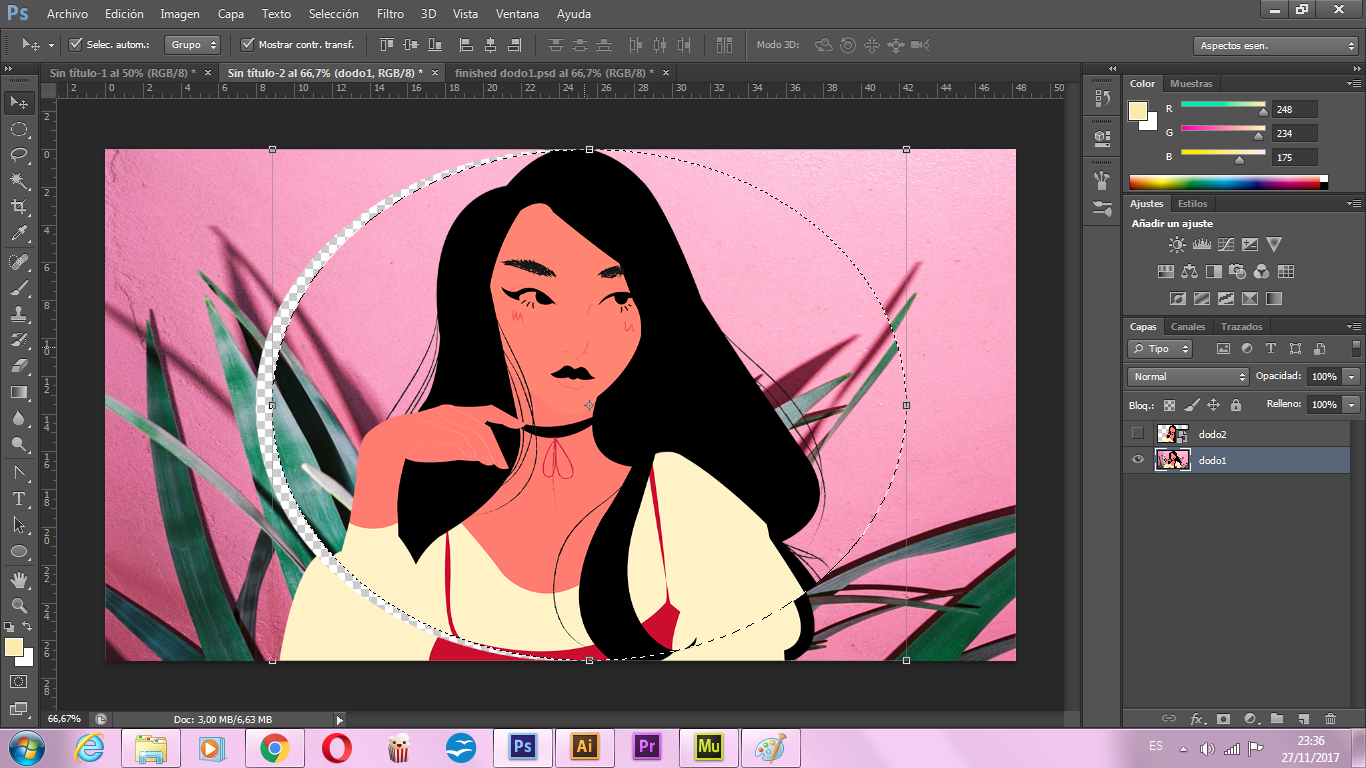Open the Relleno dropdown arrow
The width and height of the screenshot is (1366, 768).
click(1352, 405)
